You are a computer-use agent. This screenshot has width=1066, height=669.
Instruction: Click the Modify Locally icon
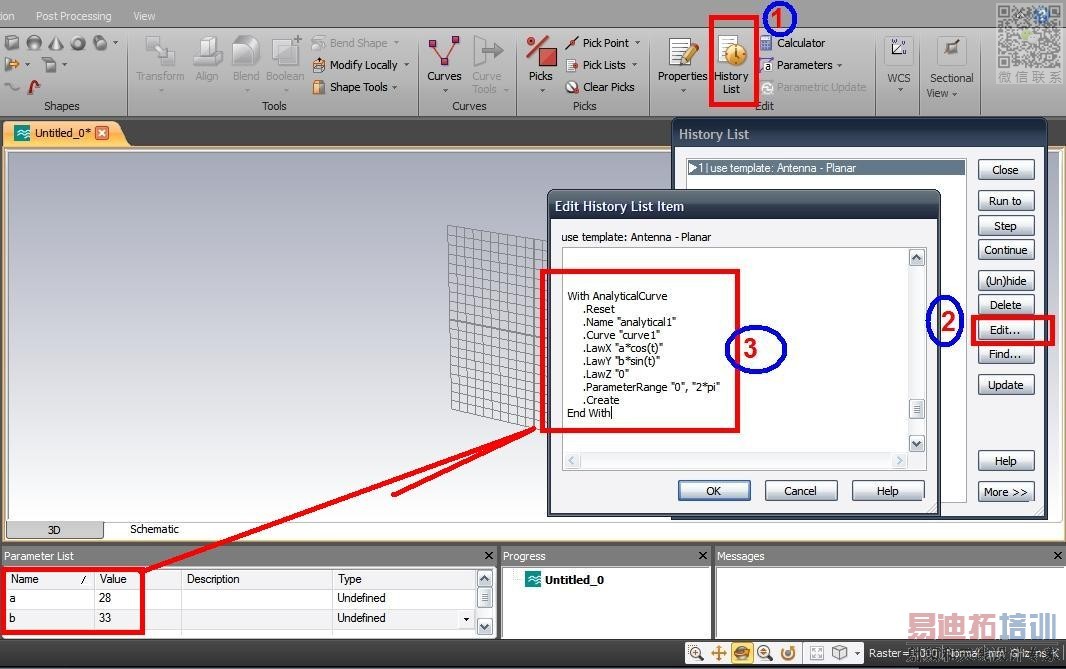click(318, 65)
